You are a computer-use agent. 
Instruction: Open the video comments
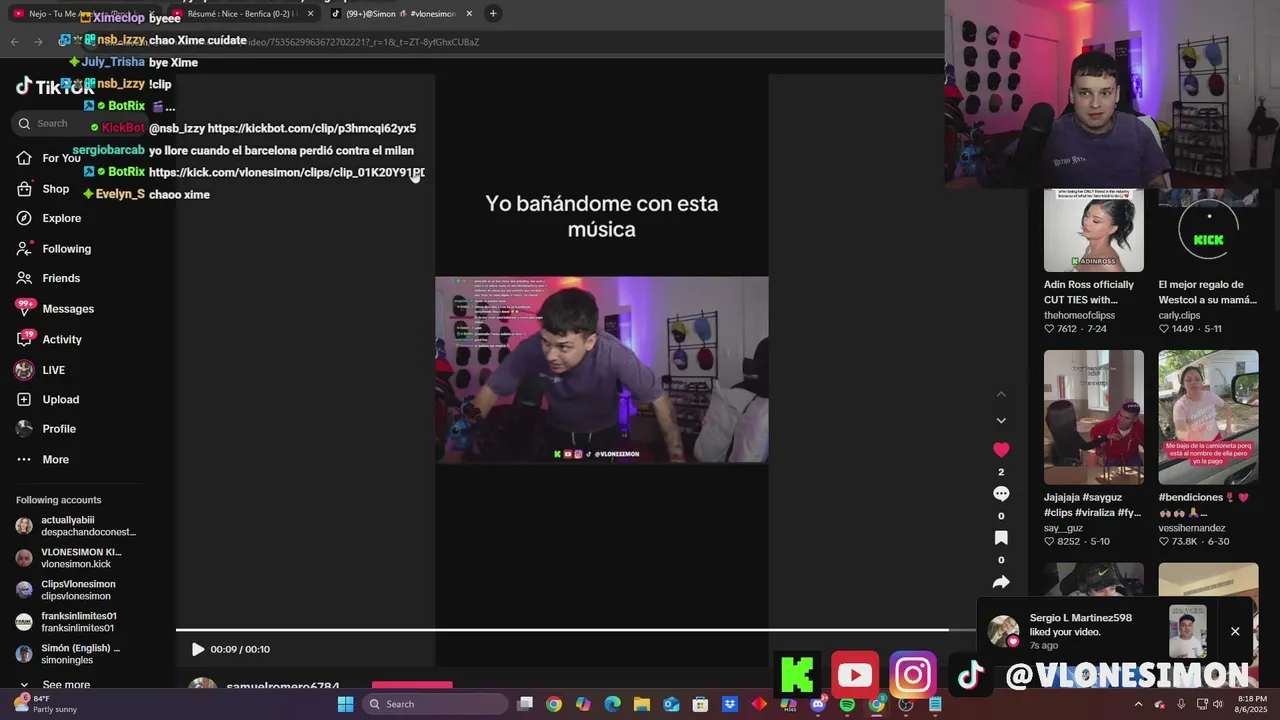pos(1001,494)
